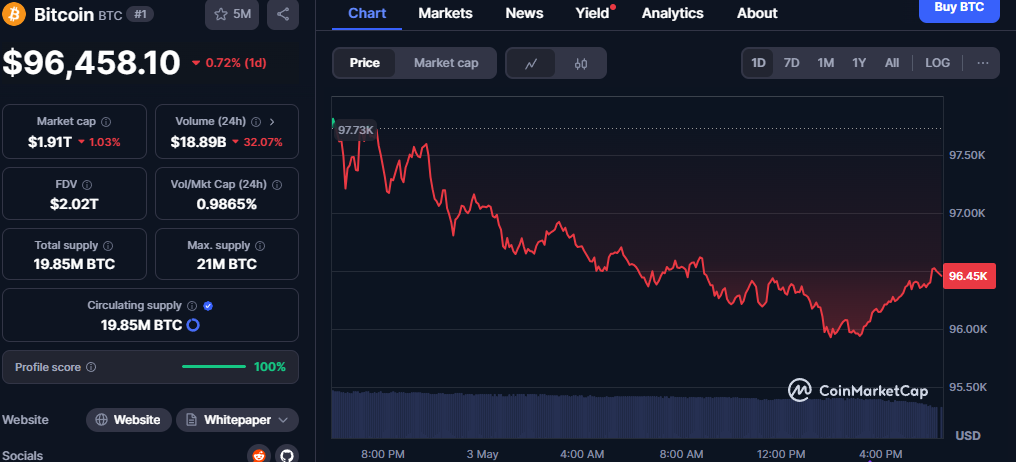
Task: Select the All time range
Action: point(892,63)
